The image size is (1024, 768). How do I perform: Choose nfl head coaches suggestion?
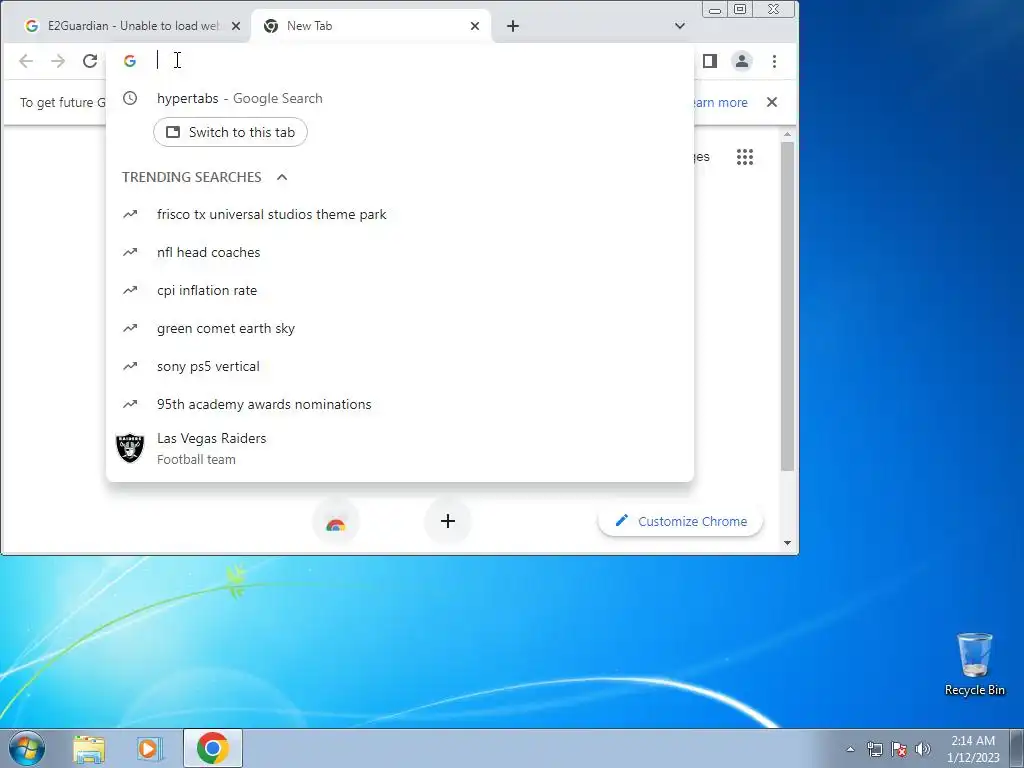click(400, 253)
